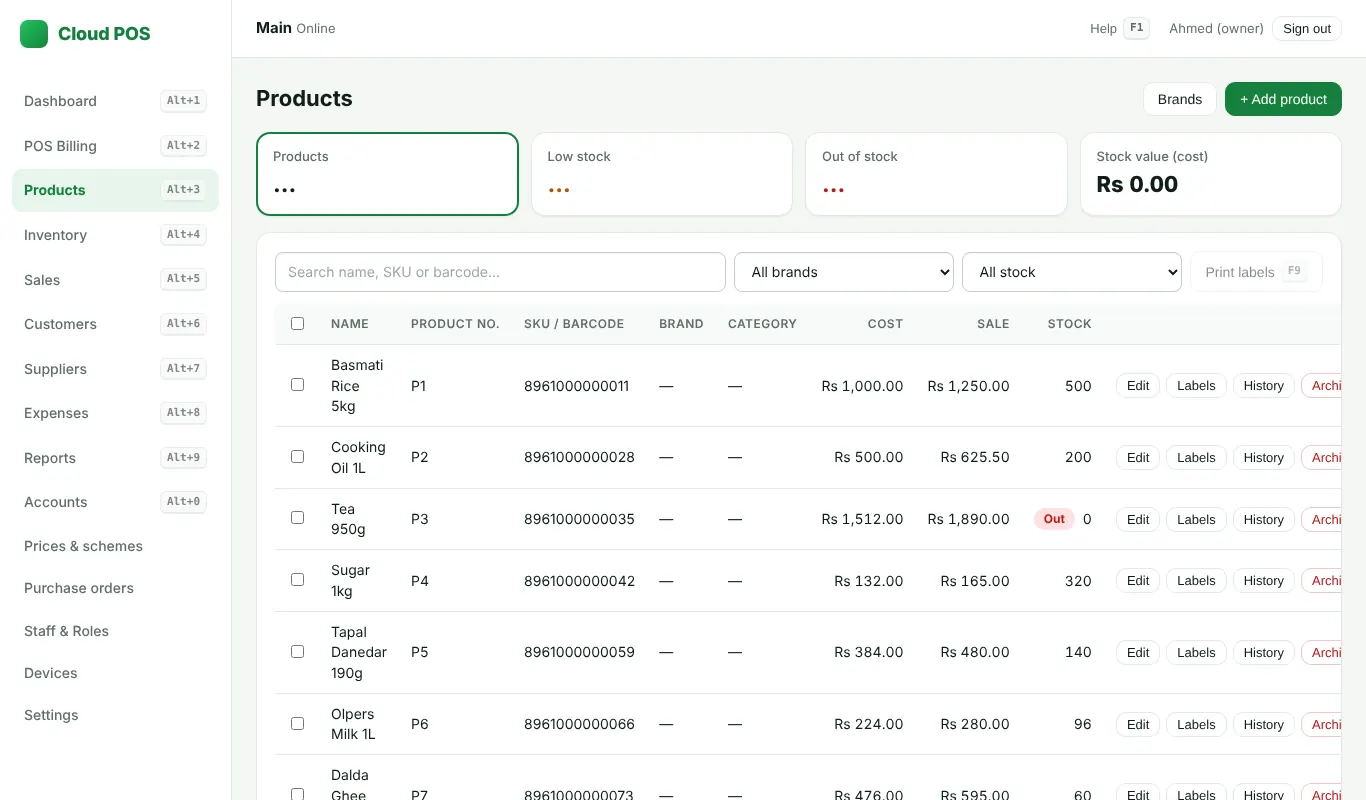Open Settings in the sidebar

pos(115,715)
